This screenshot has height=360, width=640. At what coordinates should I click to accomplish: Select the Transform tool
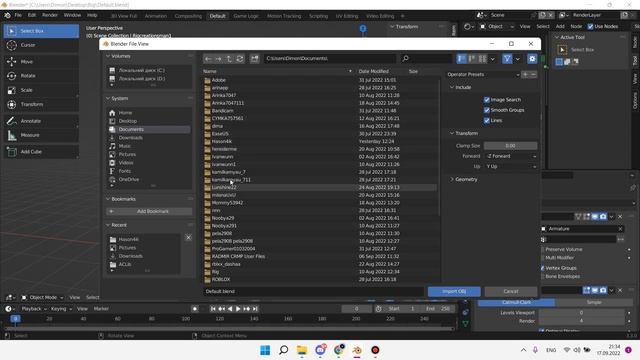41,104
